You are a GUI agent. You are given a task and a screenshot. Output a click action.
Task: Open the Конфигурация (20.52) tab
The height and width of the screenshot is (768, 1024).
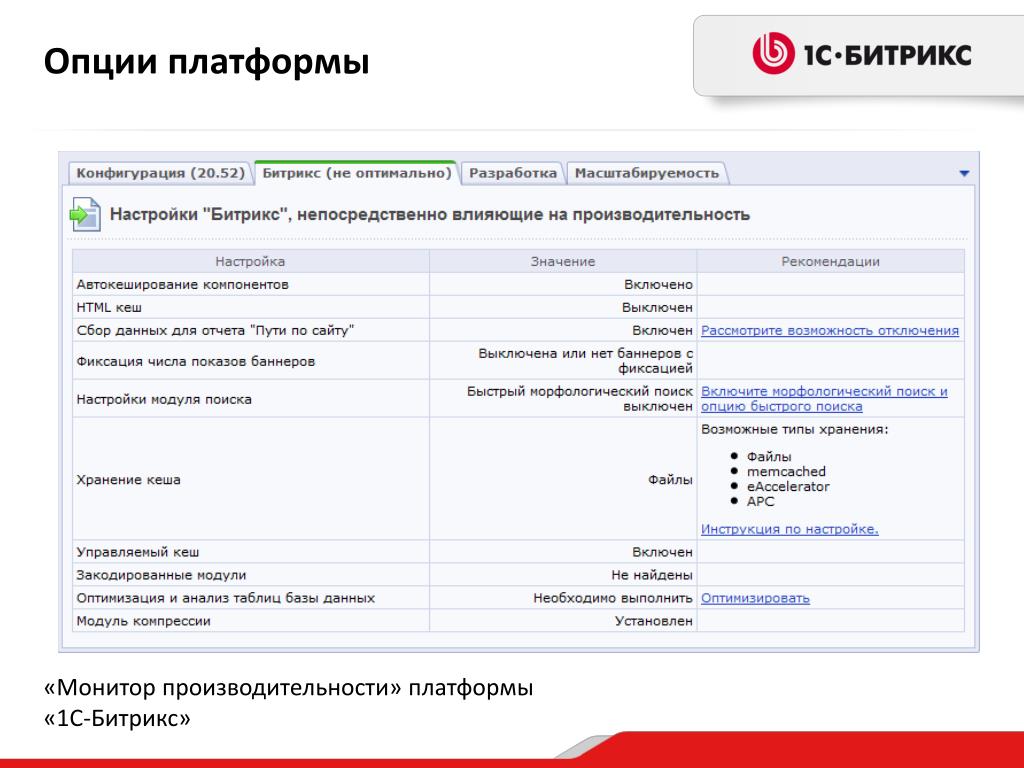[x=160, y=173]
